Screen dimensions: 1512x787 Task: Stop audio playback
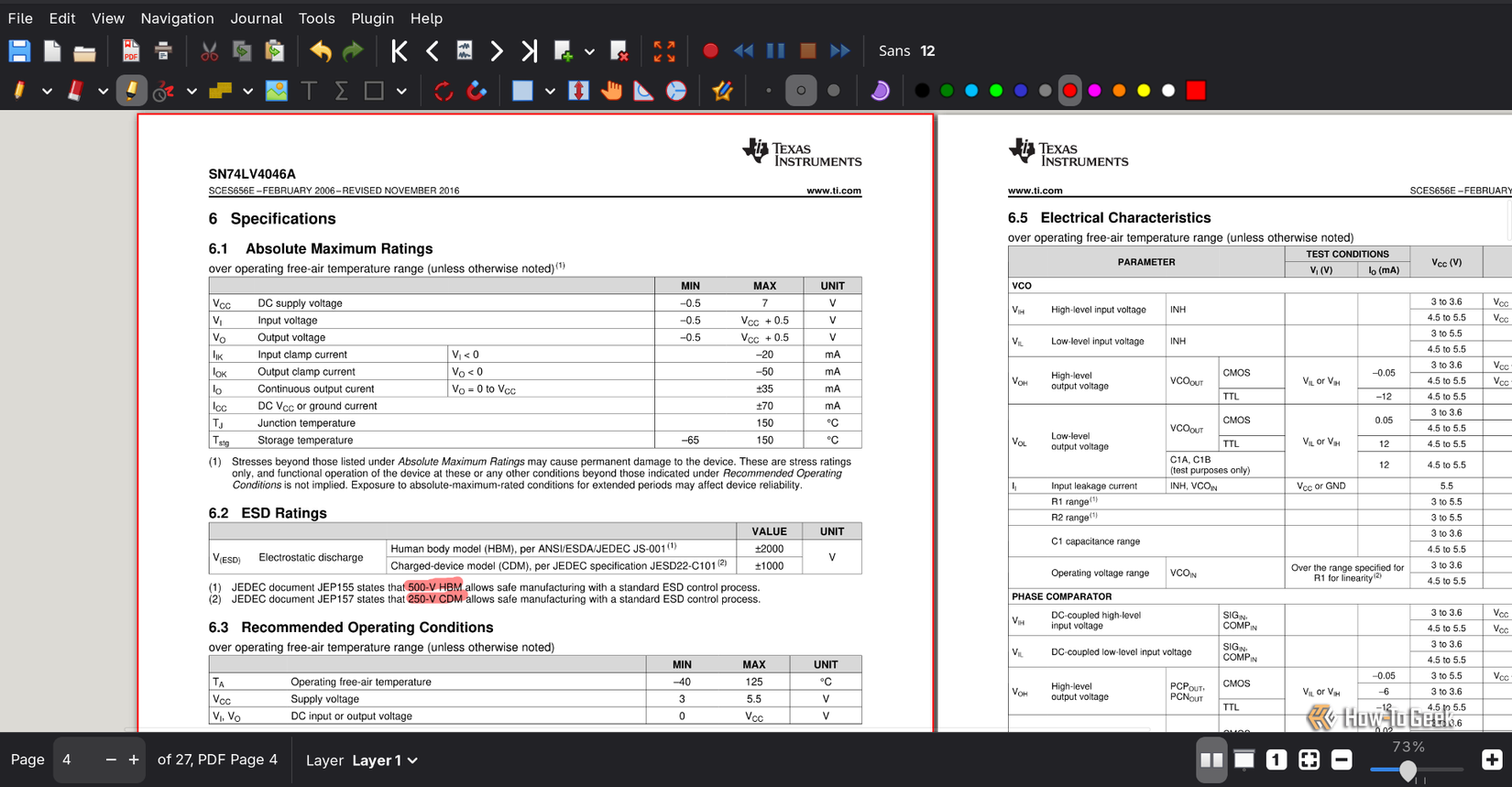808,51
